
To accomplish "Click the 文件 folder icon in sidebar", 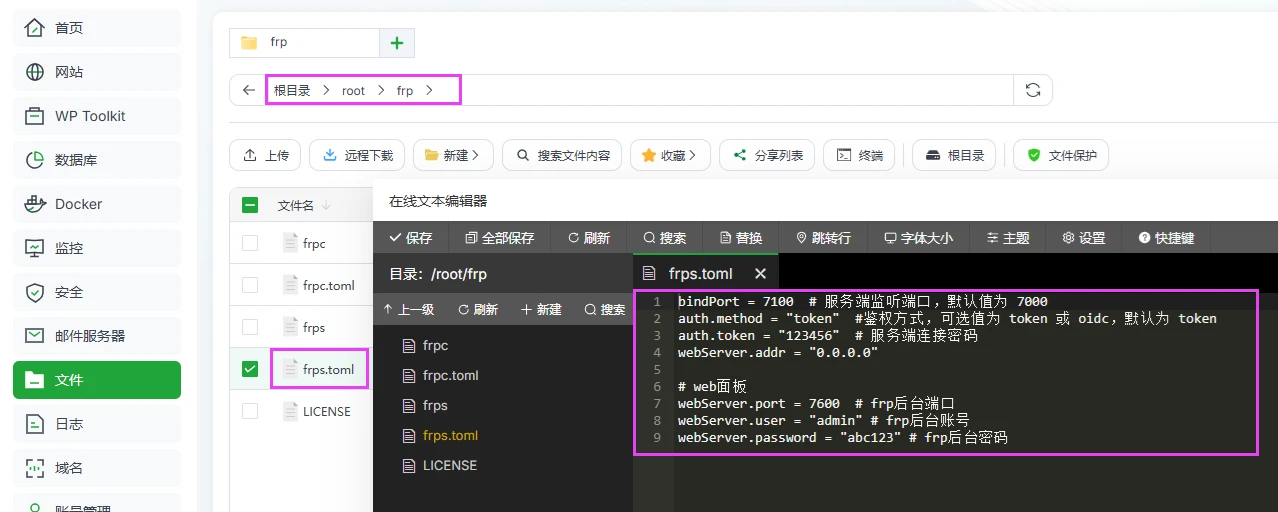I will coord(35,380).
